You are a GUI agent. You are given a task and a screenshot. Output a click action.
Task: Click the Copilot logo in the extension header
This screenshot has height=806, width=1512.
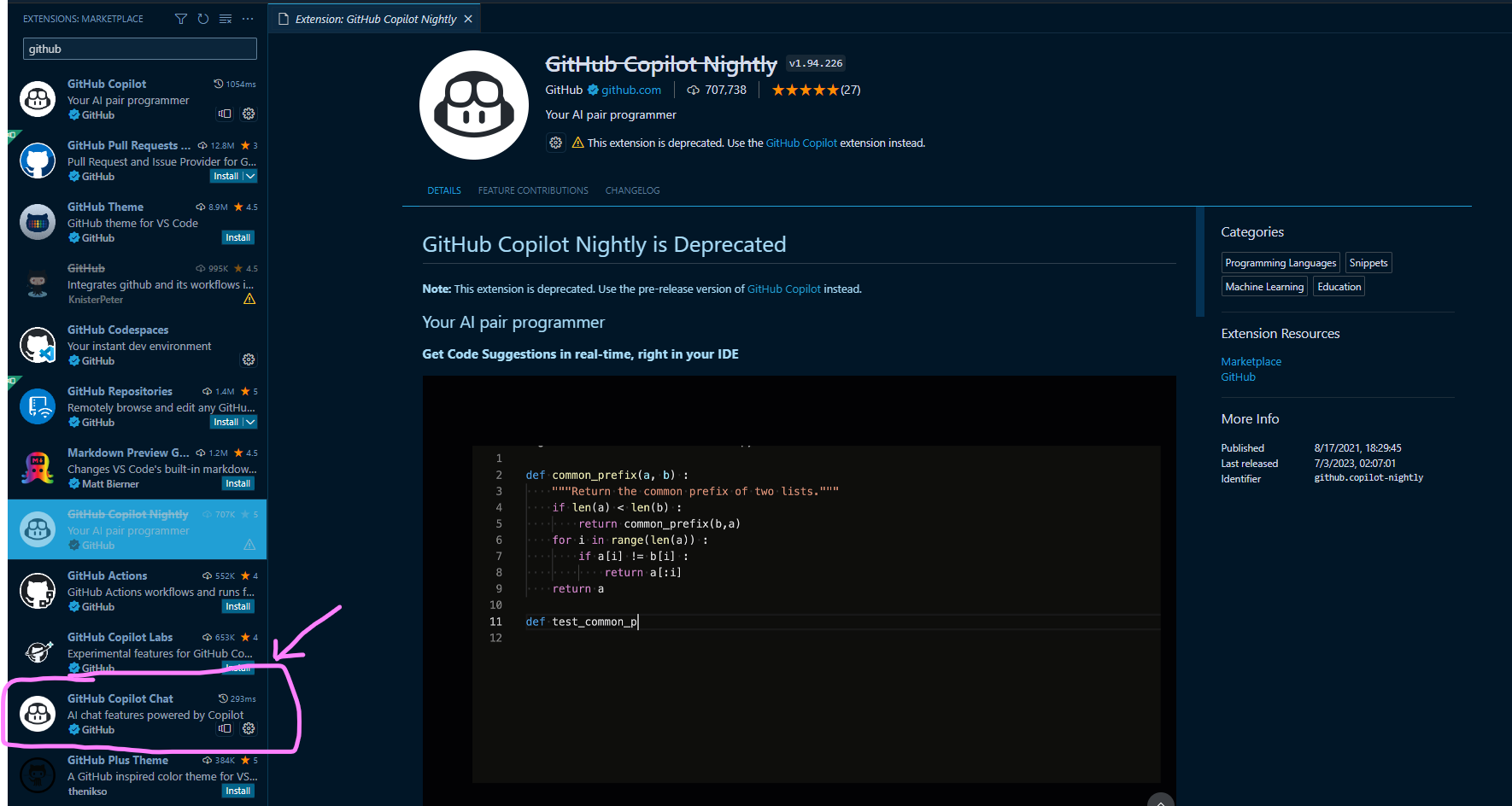point(474,105)
